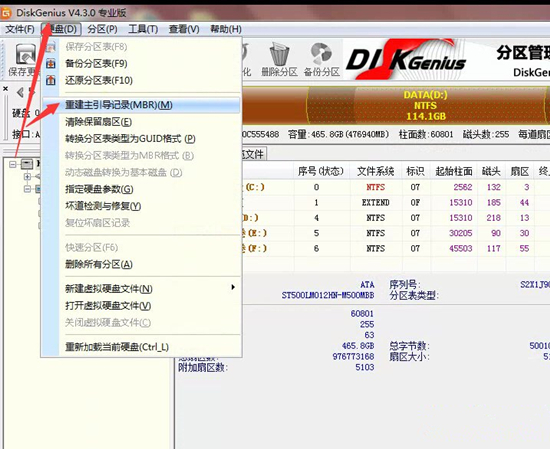Click the additional sectors value 5103
The height and width of the screenshot is (449, 550).
point(364,367)
